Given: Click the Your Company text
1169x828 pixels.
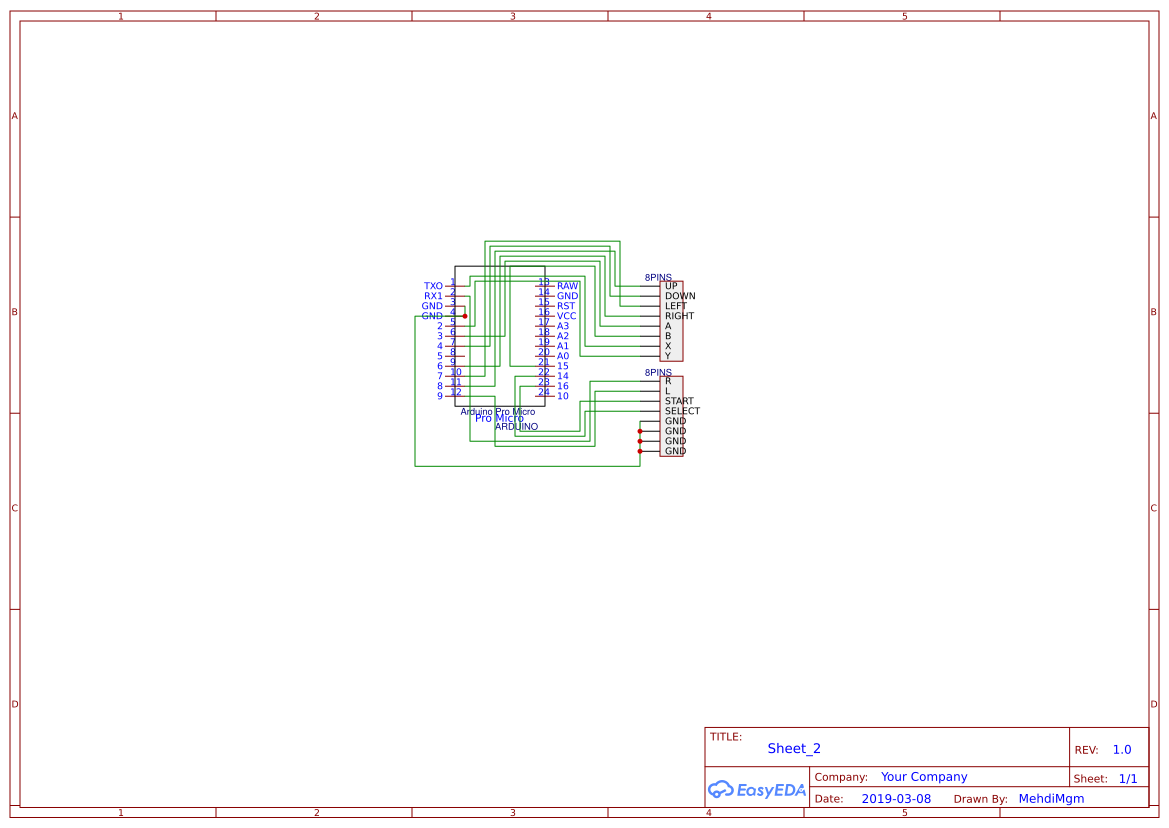Looking at the screenshot, I should point(923,776).
